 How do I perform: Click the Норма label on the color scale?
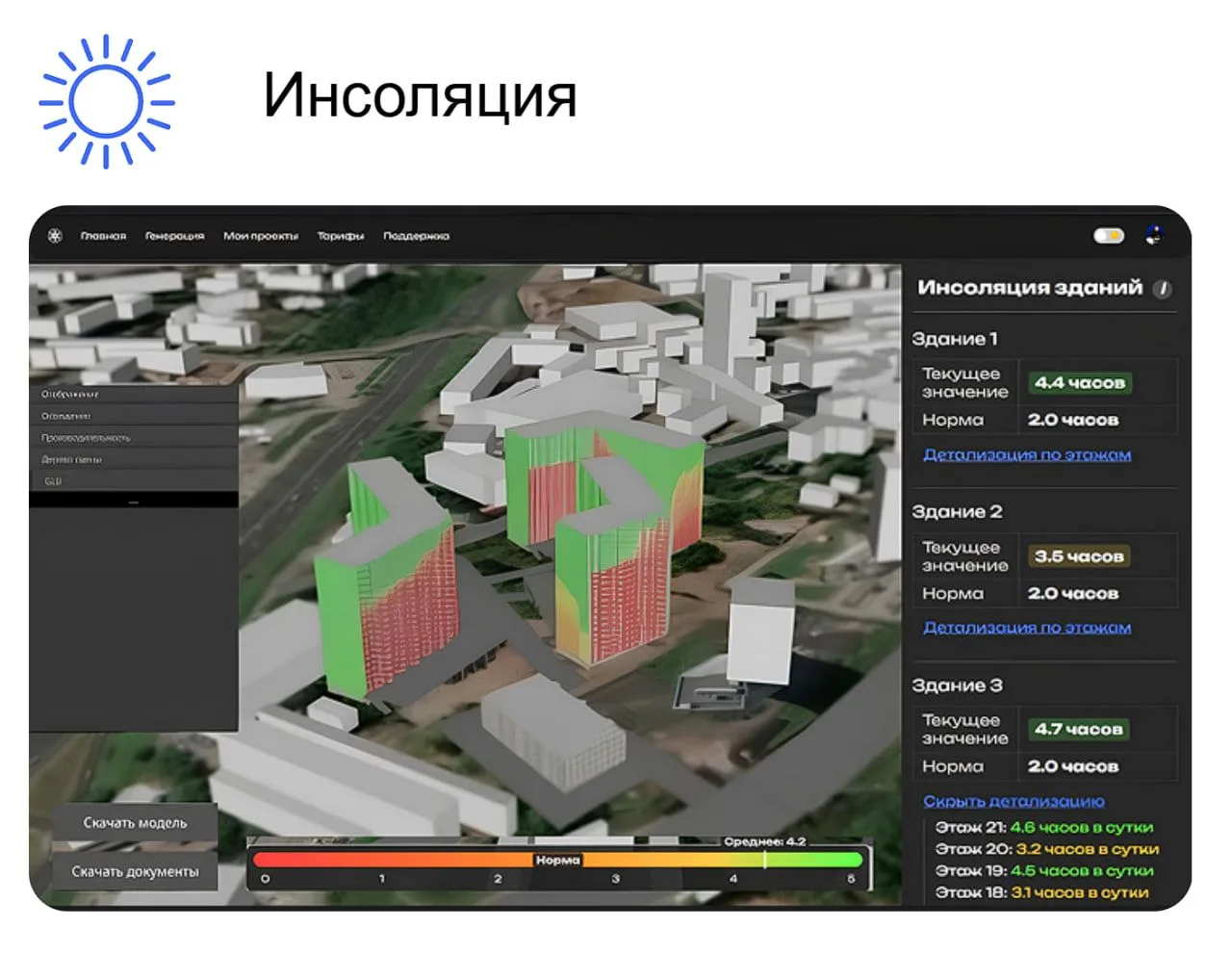pyautogui.click(x=557, y=860)
